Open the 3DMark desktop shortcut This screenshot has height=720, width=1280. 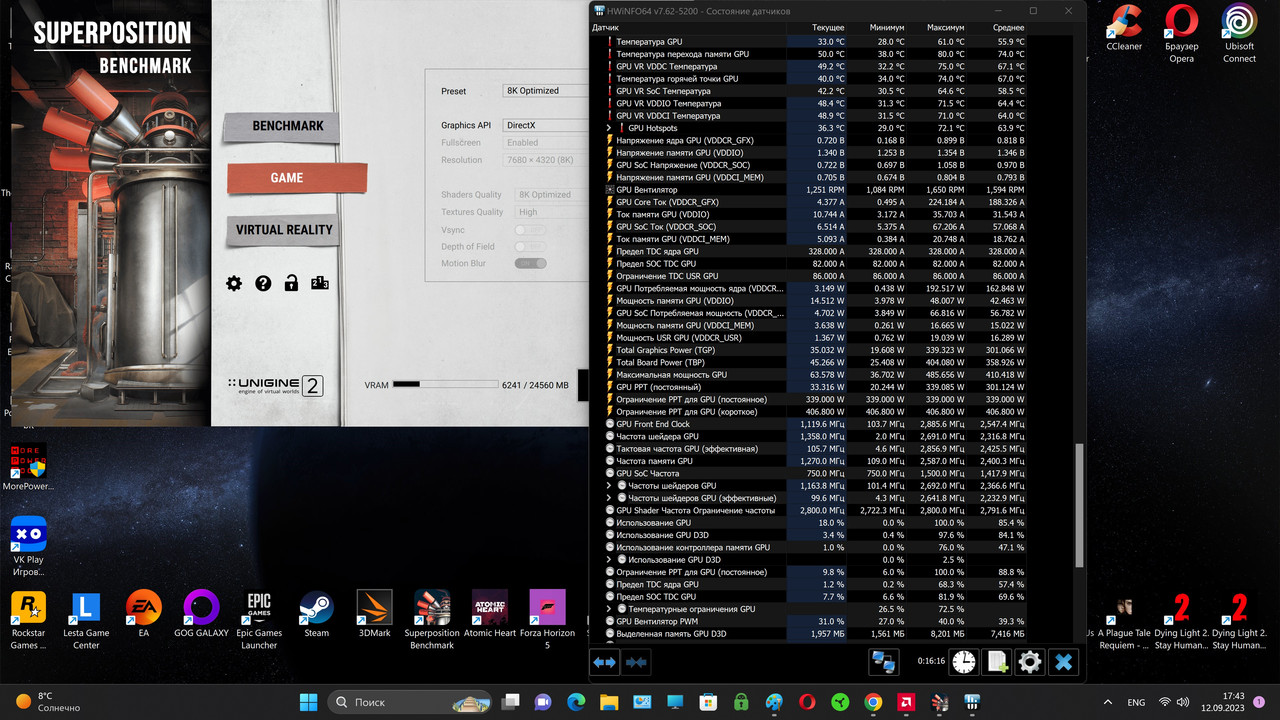(x=374, y=614)
